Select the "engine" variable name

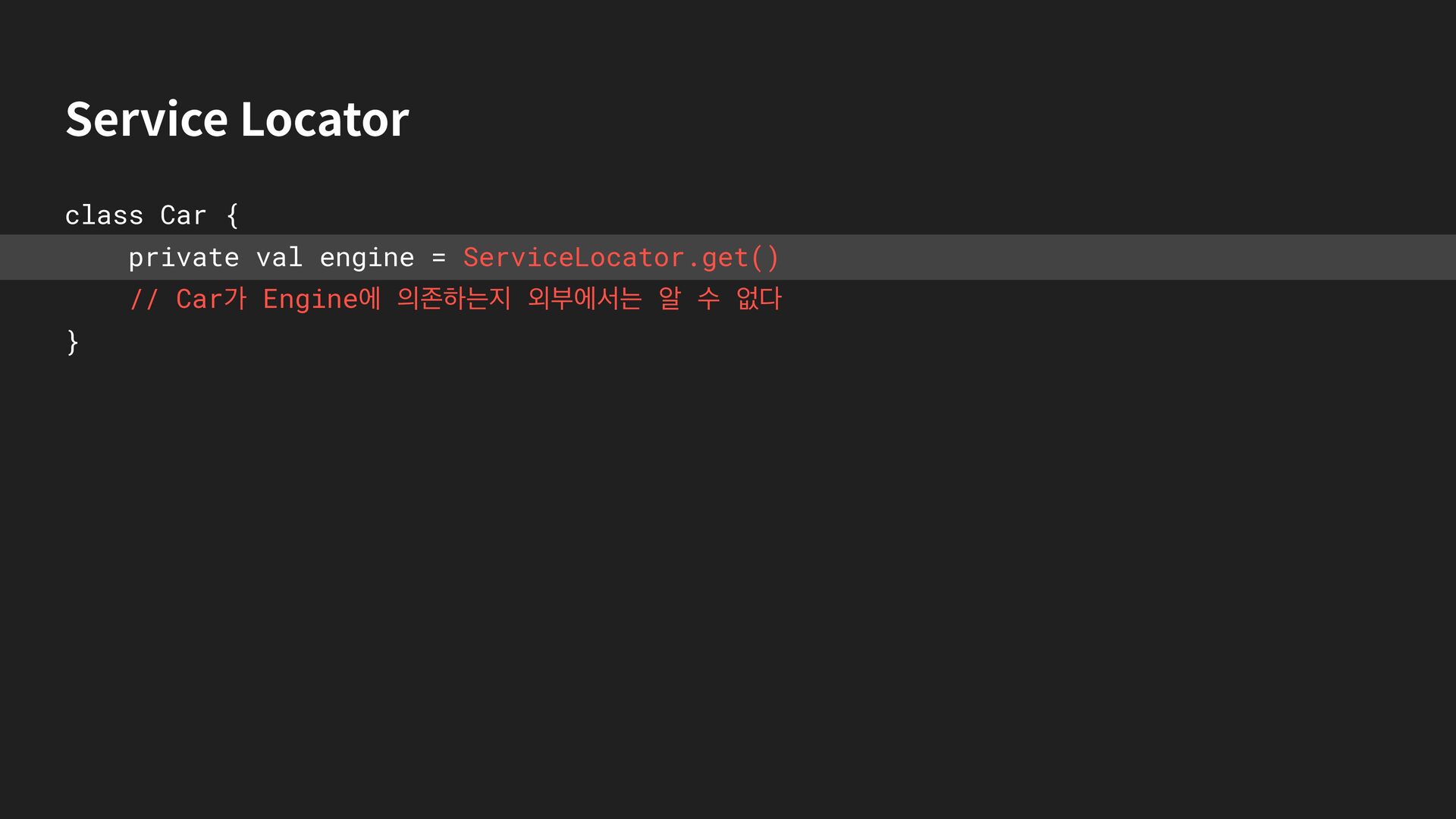pyautogui.click(x=367, y=258)
